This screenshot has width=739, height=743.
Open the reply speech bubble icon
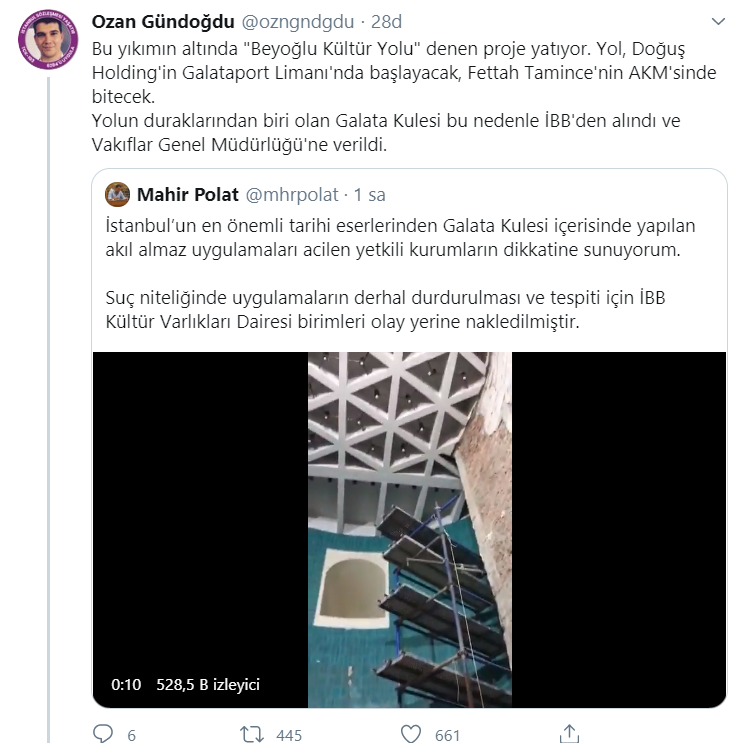coord(103,734)
